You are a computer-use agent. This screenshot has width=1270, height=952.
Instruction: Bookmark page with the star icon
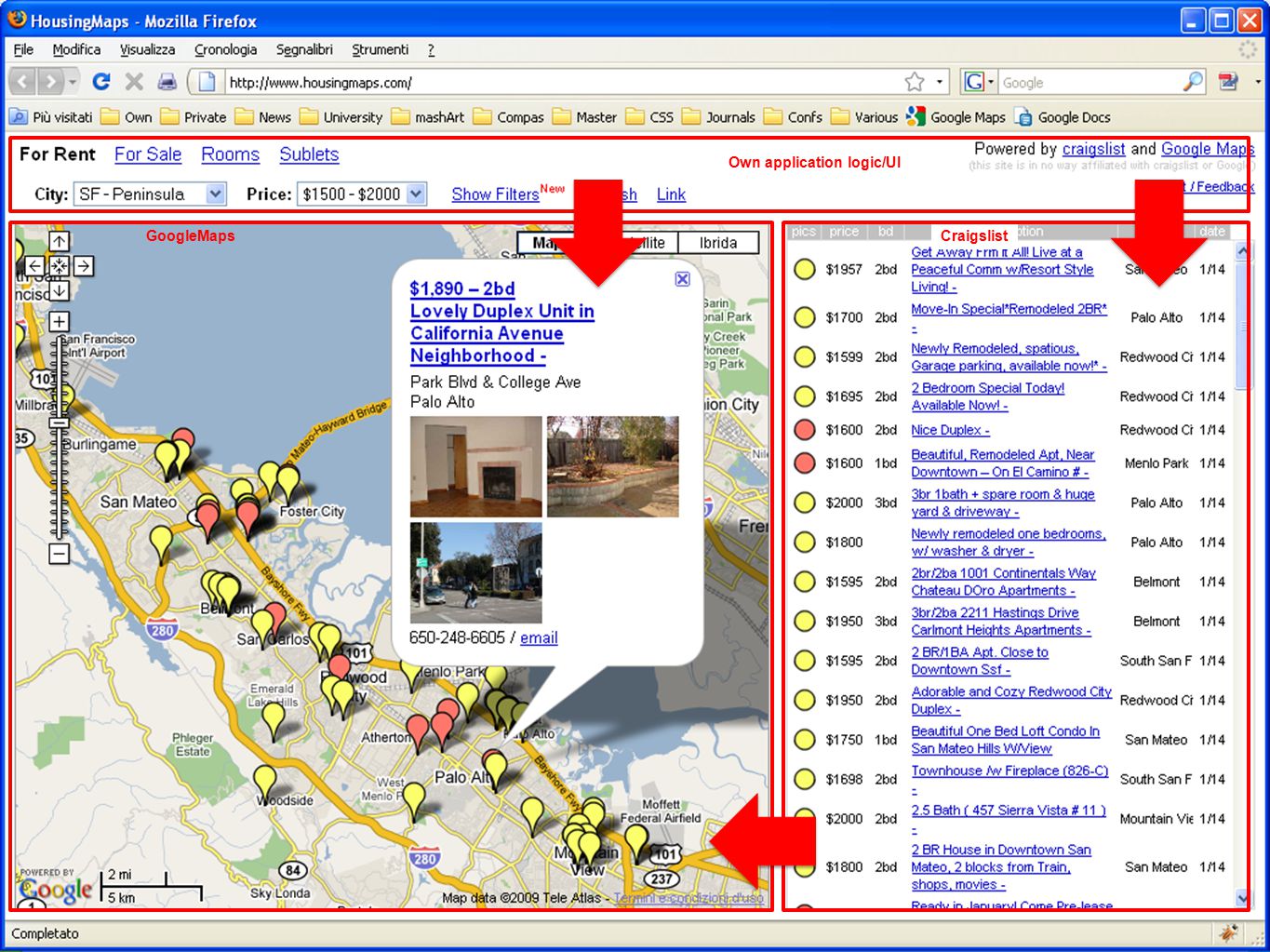click(x=915, y=82)
